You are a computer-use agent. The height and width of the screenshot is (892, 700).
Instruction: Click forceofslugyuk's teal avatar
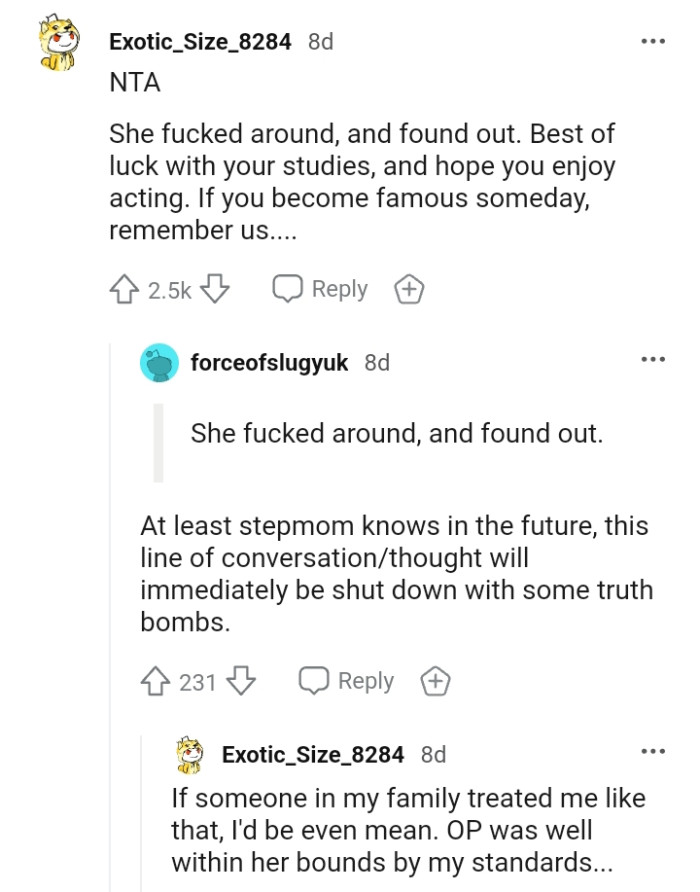[x=157, y=363]
